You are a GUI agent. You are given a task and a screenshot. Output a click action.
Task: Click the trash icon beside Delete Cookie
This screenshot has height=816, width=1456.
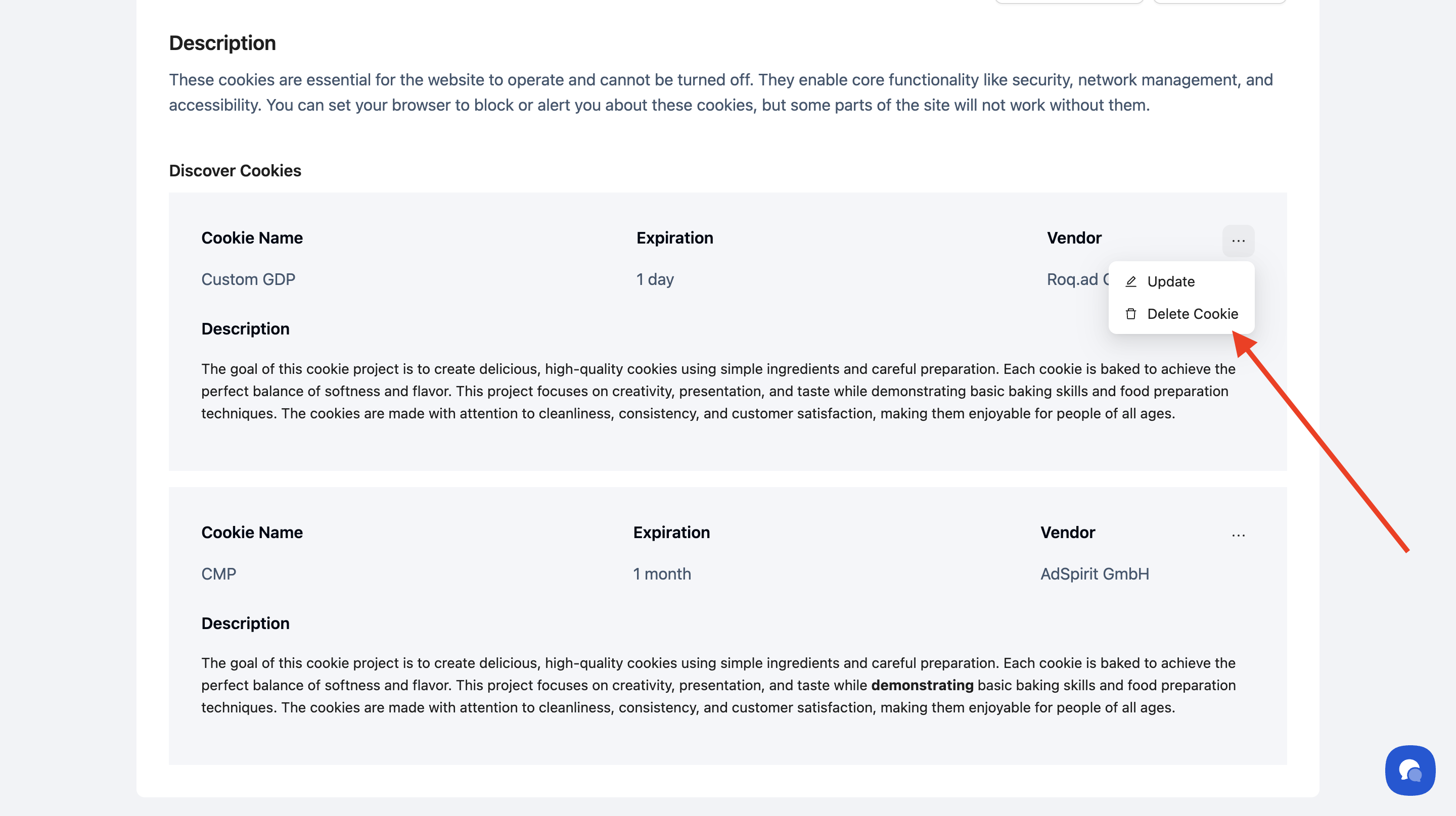pos(1131,314)
